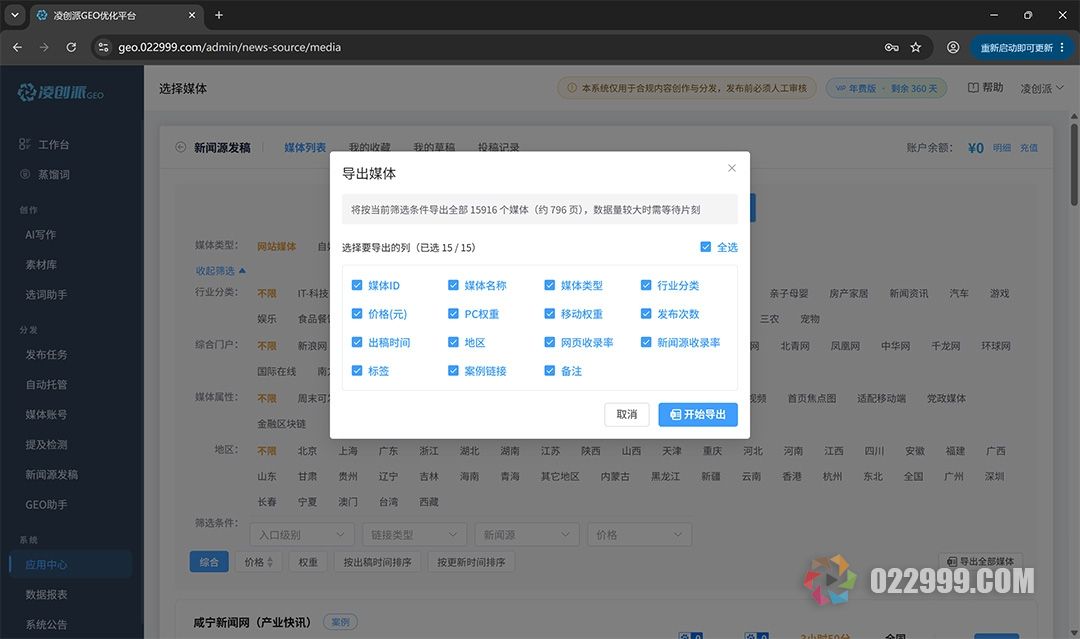Reload the current page
The width and height of the screenshot is (1080, 639).
click(x=71, y=48)
